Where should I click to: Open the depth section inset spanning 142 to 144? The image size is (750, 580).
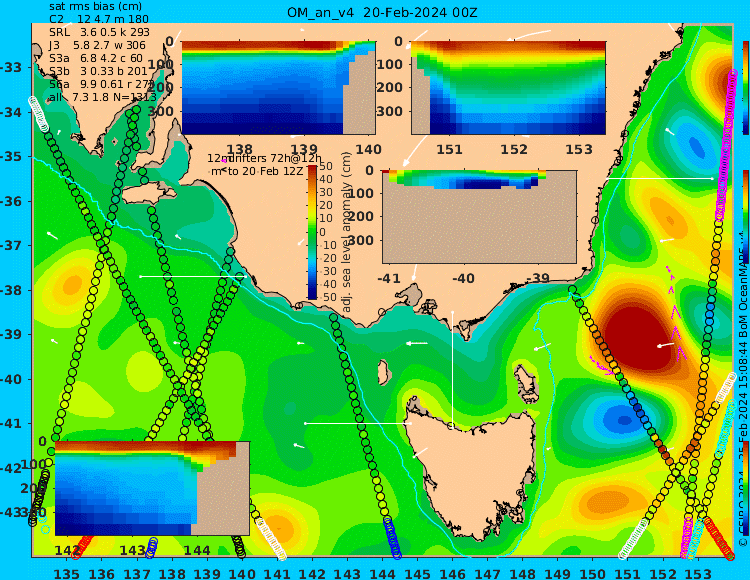[152, 488]
